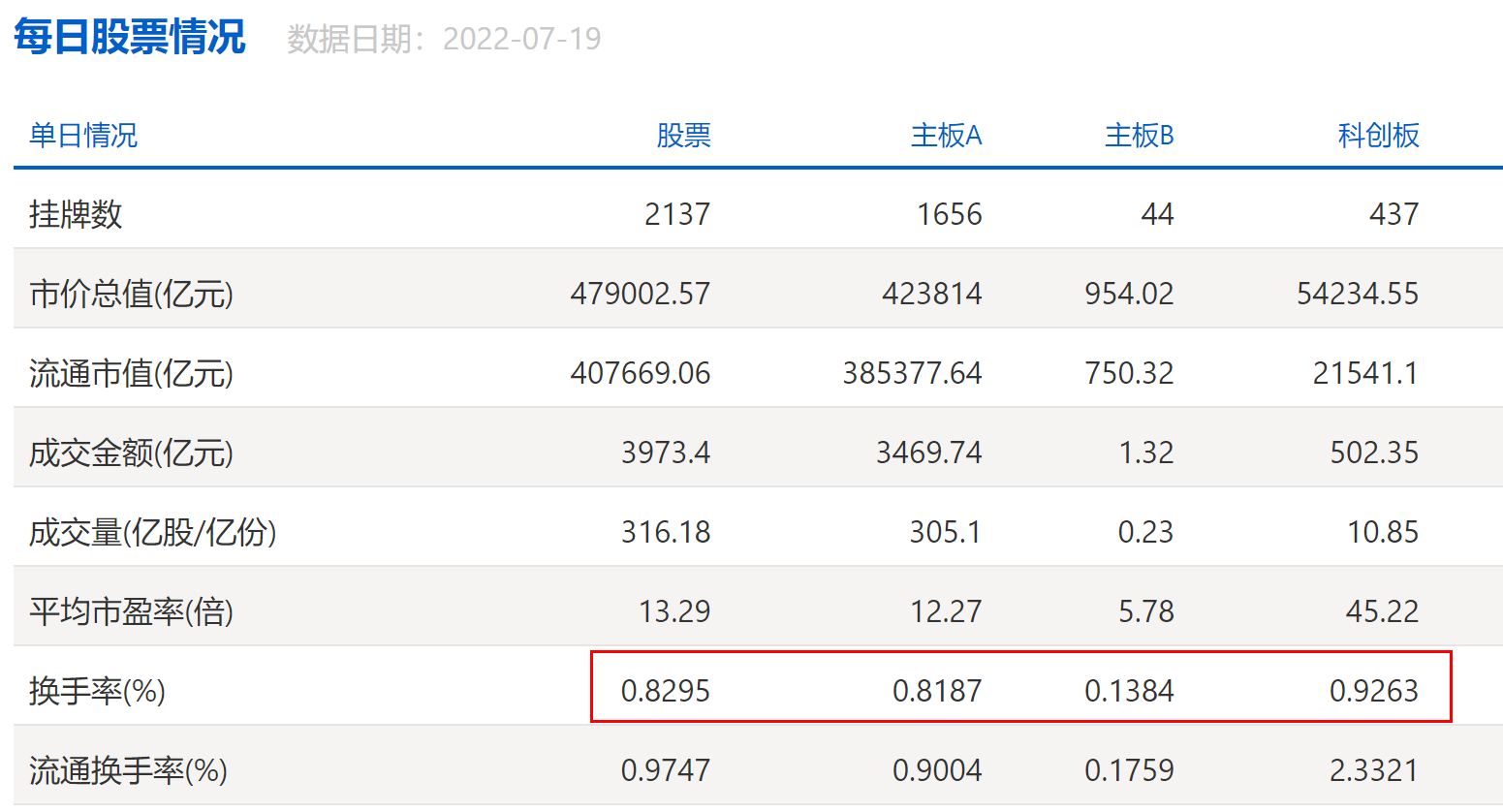Click turnover rate 0.8295

point(666,691)
